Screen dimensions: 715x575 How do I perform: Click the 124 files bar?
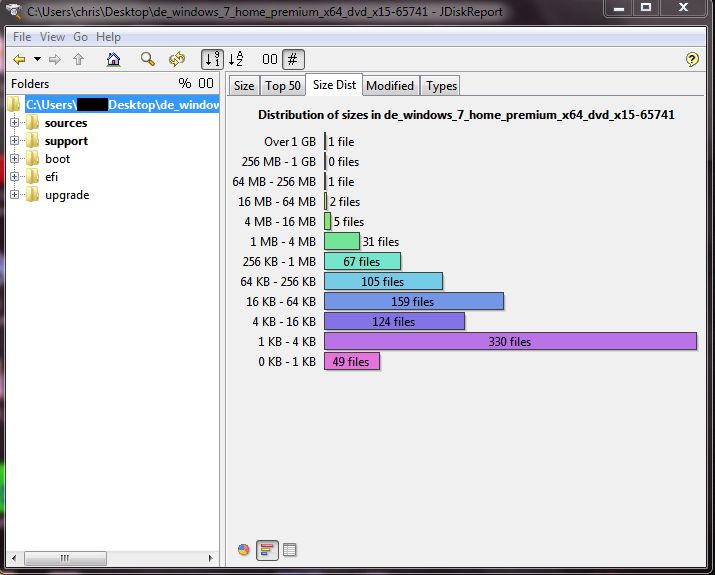(x=394, y=321)
